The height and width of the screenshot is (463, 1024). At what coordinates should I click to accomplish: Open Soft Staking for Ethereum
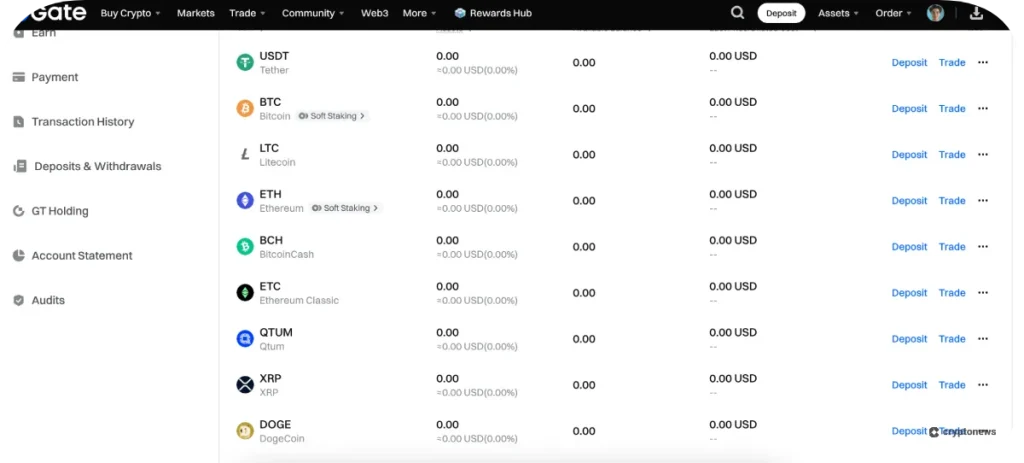pos(345,208)
